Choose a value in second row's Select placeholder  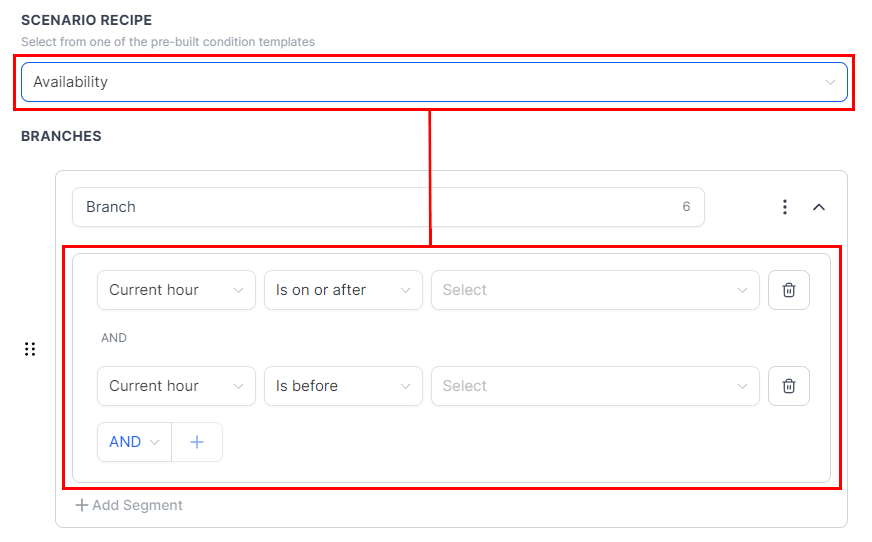[x=595, y=386]
